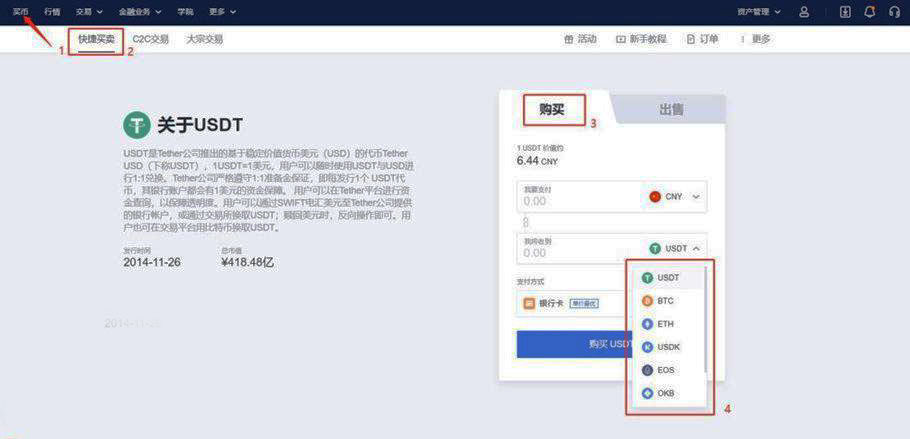The height and width of the screenshot is (439, 910).
Task: Open notifications bell icon
Action: [869, 12]
